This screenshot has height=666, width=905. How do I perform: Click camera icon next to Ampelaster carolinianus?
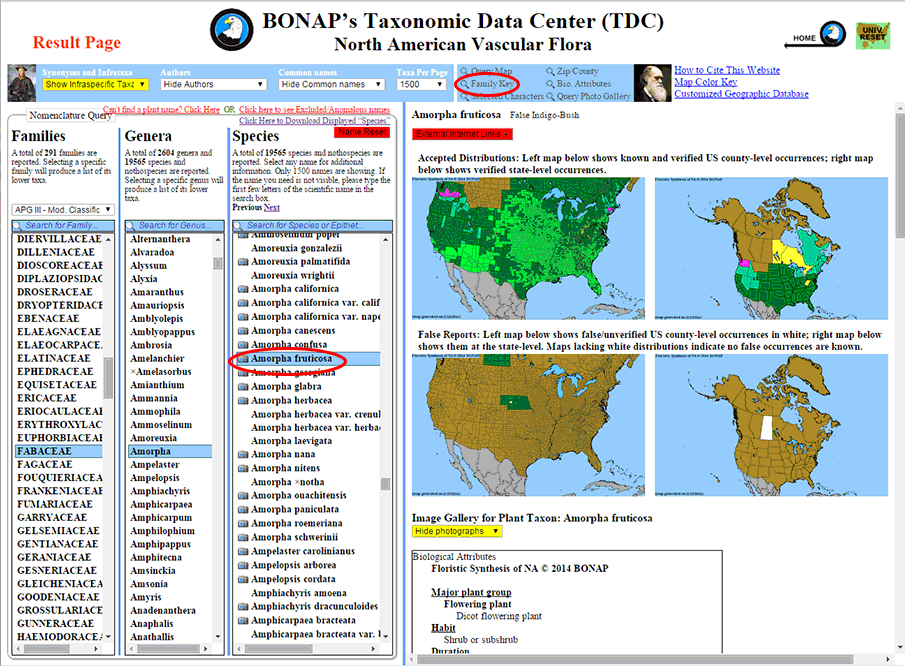pos(243,551)
